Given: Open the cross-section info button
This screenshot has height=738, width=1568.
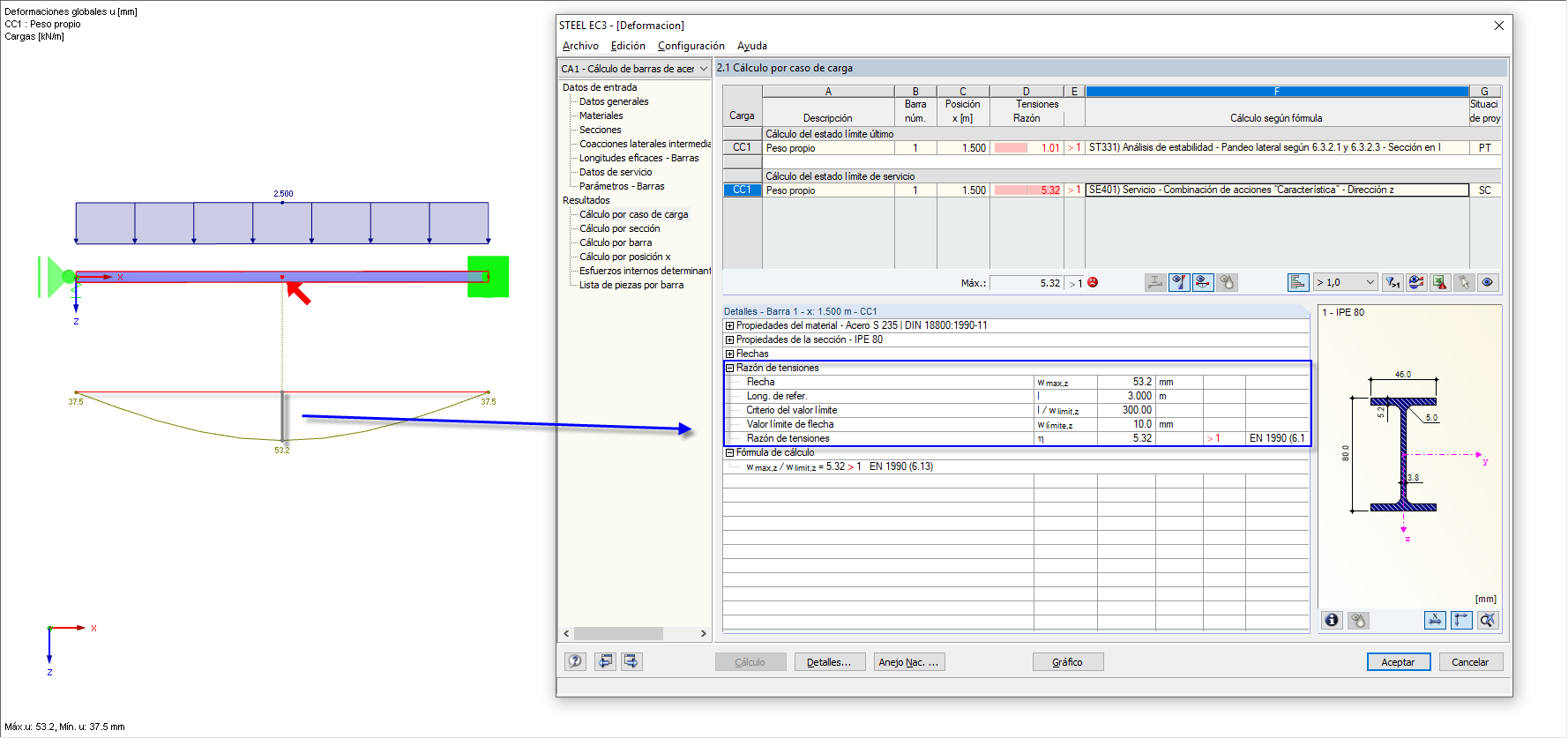Looking at the screenshot, I should point(1332,620).
